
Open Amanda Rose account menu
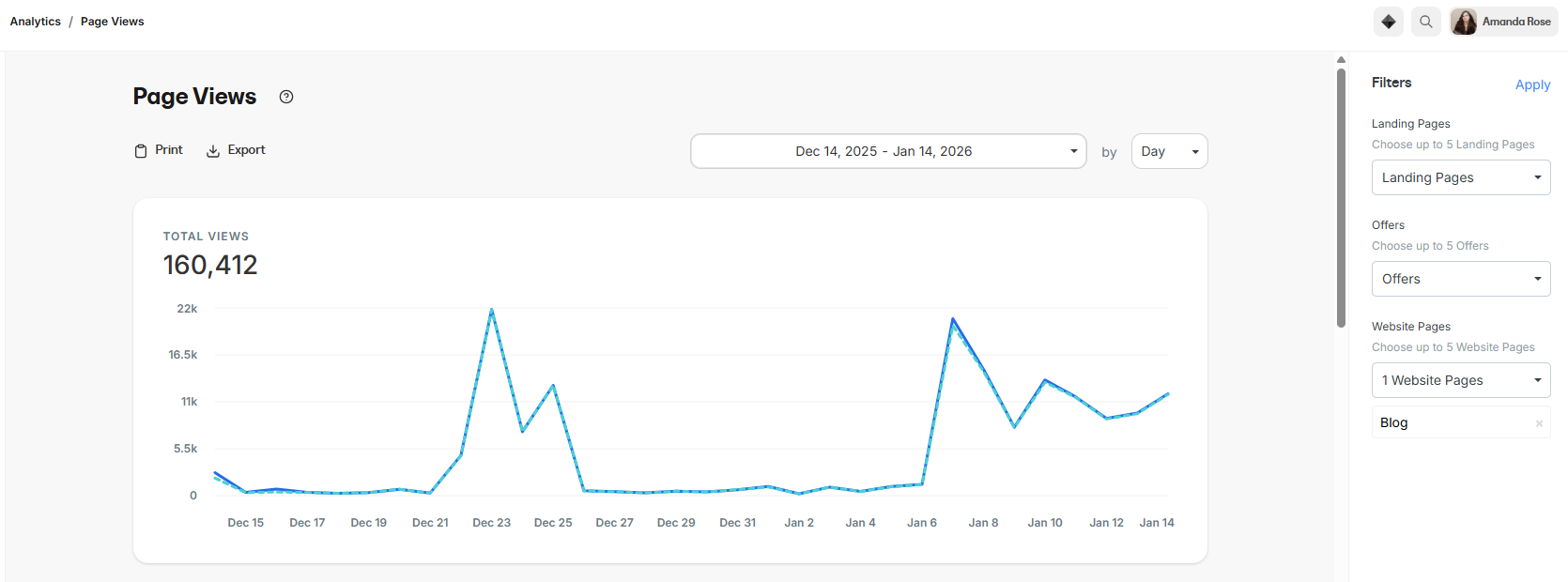(x=1504, y=22)
